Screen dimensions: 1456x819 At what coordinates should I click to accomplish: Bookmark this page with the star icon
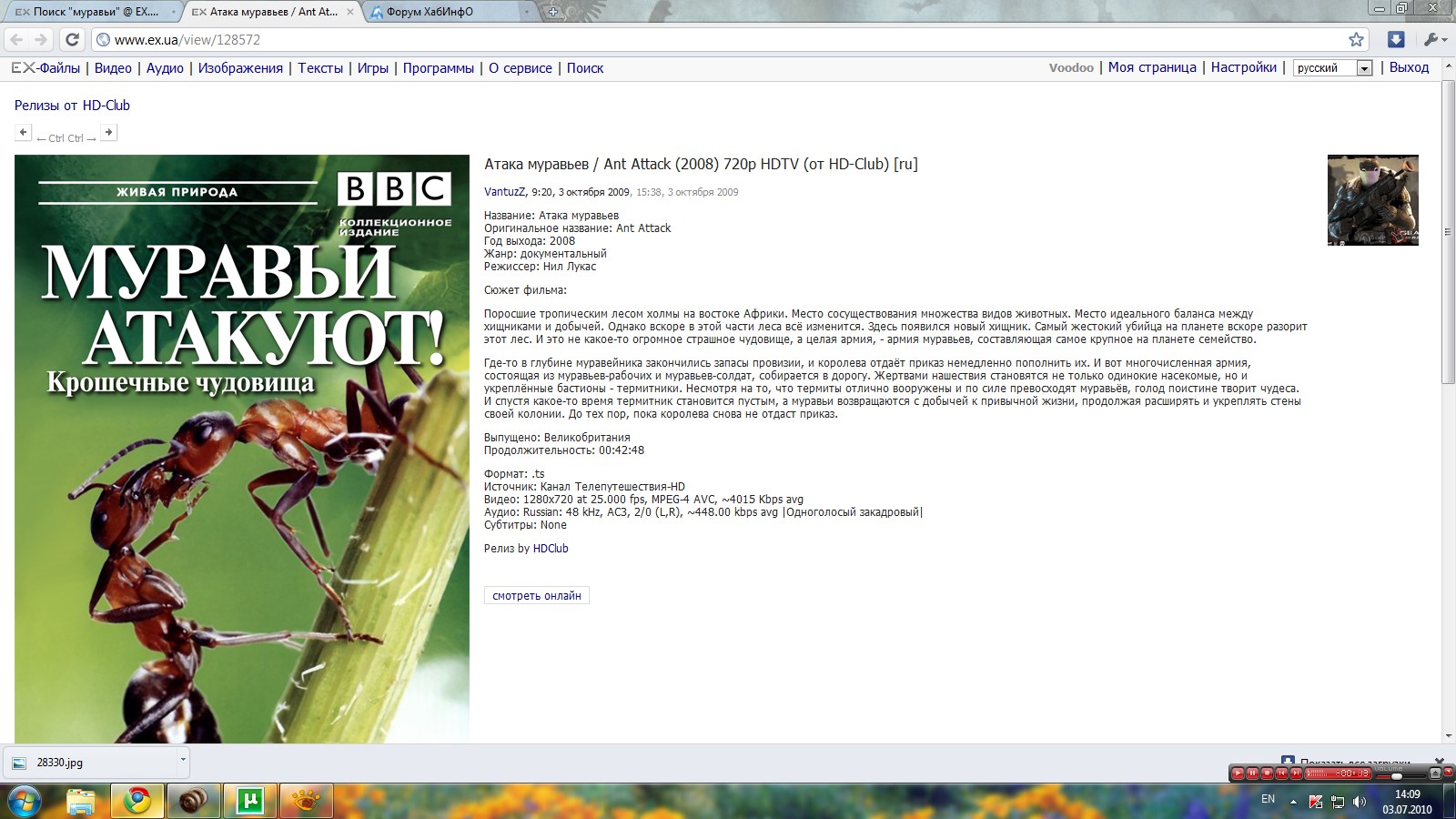[x=1356, y=39]
